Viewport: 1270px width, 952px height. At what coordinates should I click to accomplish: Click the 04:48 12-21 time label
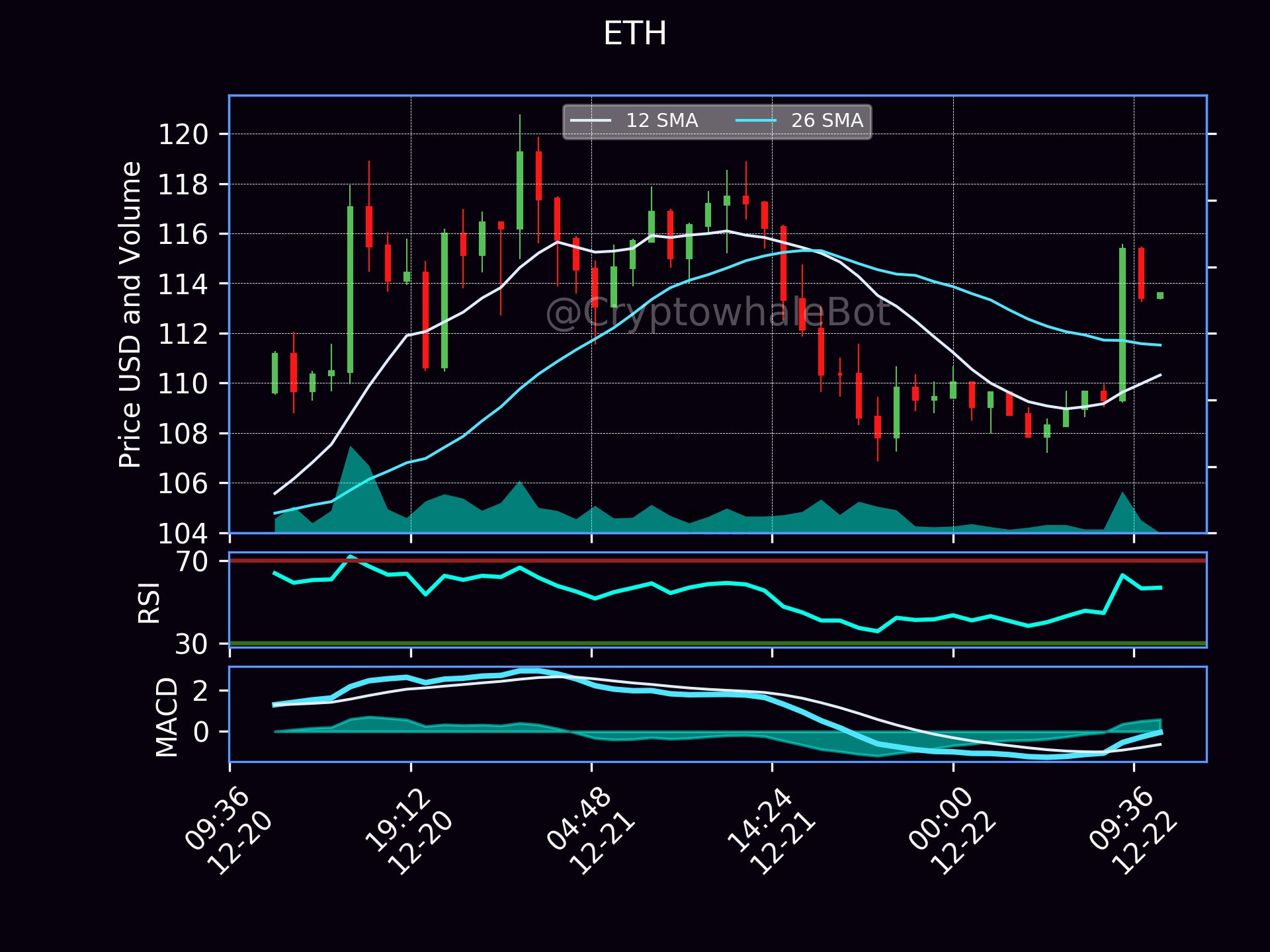click(x=590, y=831)
